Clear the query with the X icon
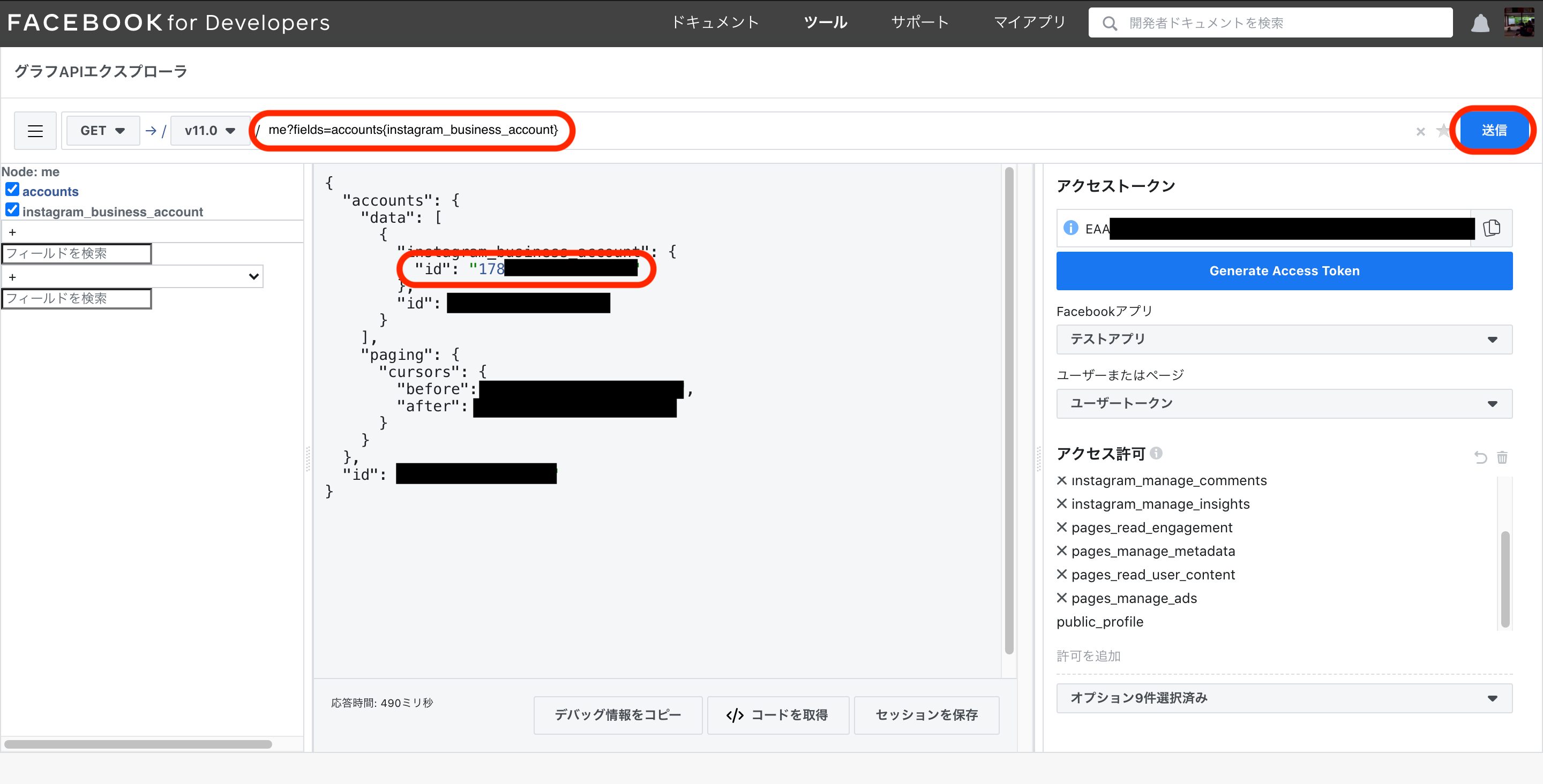Screen dimensions: 1543x784 (x=1420, y=131)
